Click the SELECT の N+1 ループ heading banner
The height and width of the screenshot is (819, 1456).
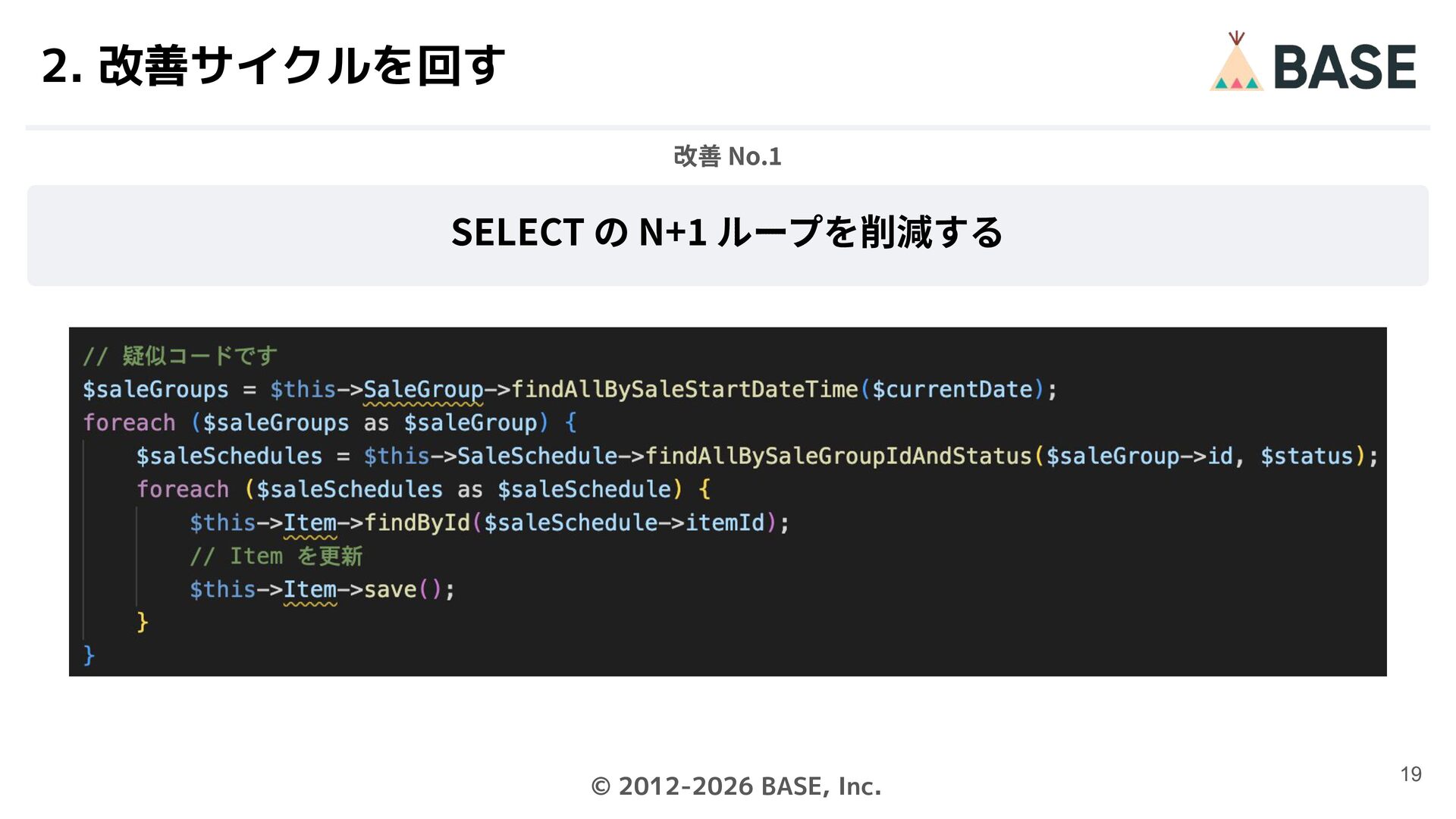pyautogui.click(x=726, y=233)
